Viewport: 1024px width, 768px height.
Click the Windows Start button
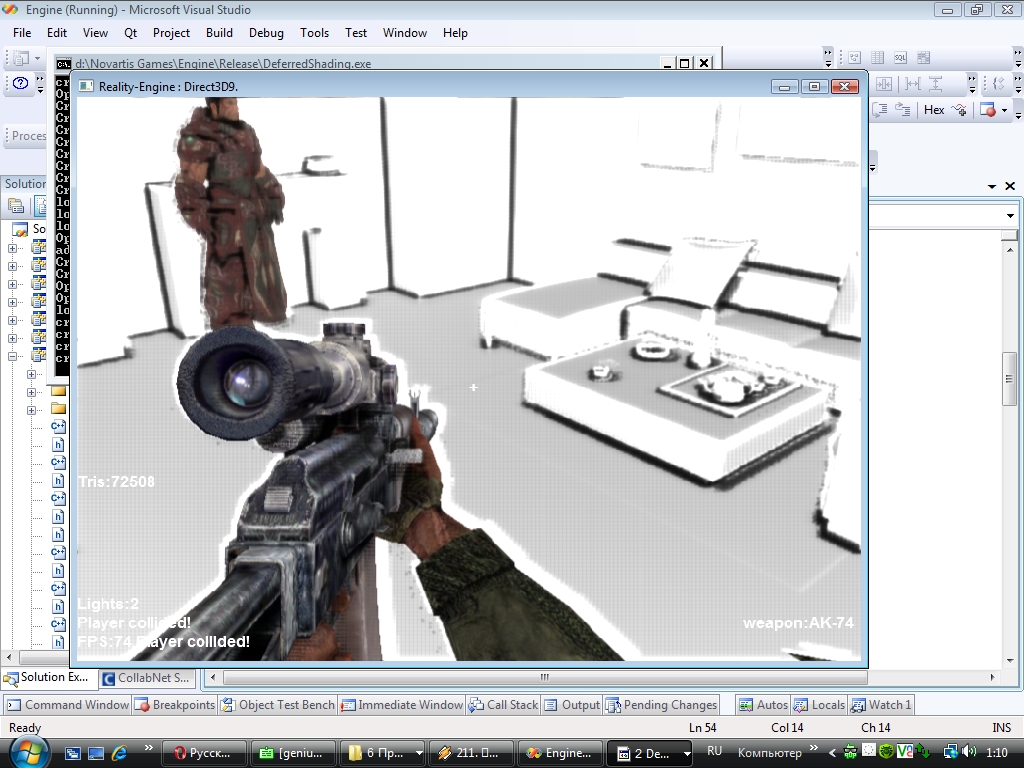pyautogui.click(x=27, y=752)
